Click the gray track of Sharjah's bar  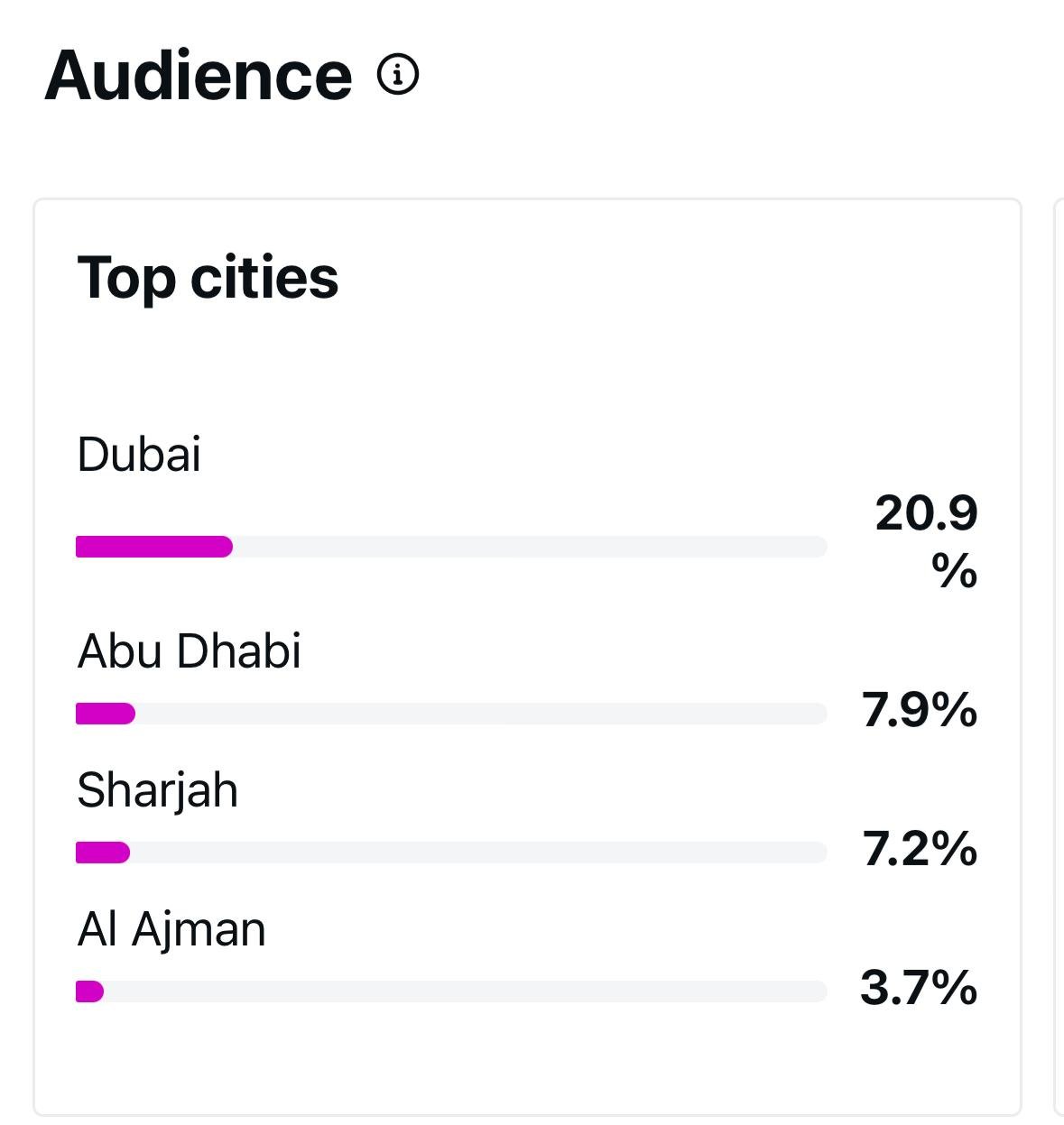[x=478, y=853]
